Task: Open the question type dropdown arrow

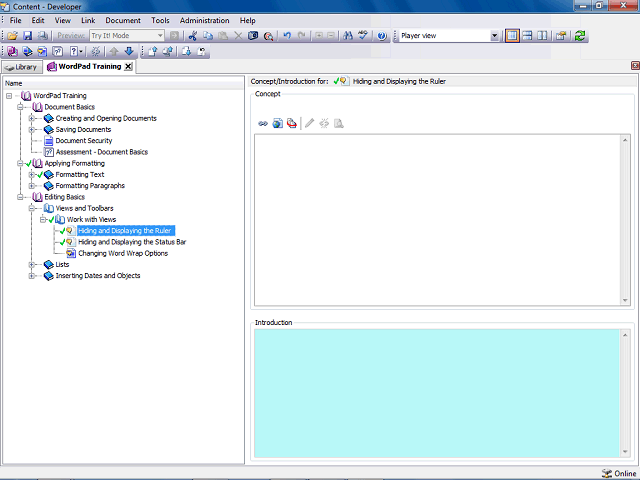Action: coord(81,51)
